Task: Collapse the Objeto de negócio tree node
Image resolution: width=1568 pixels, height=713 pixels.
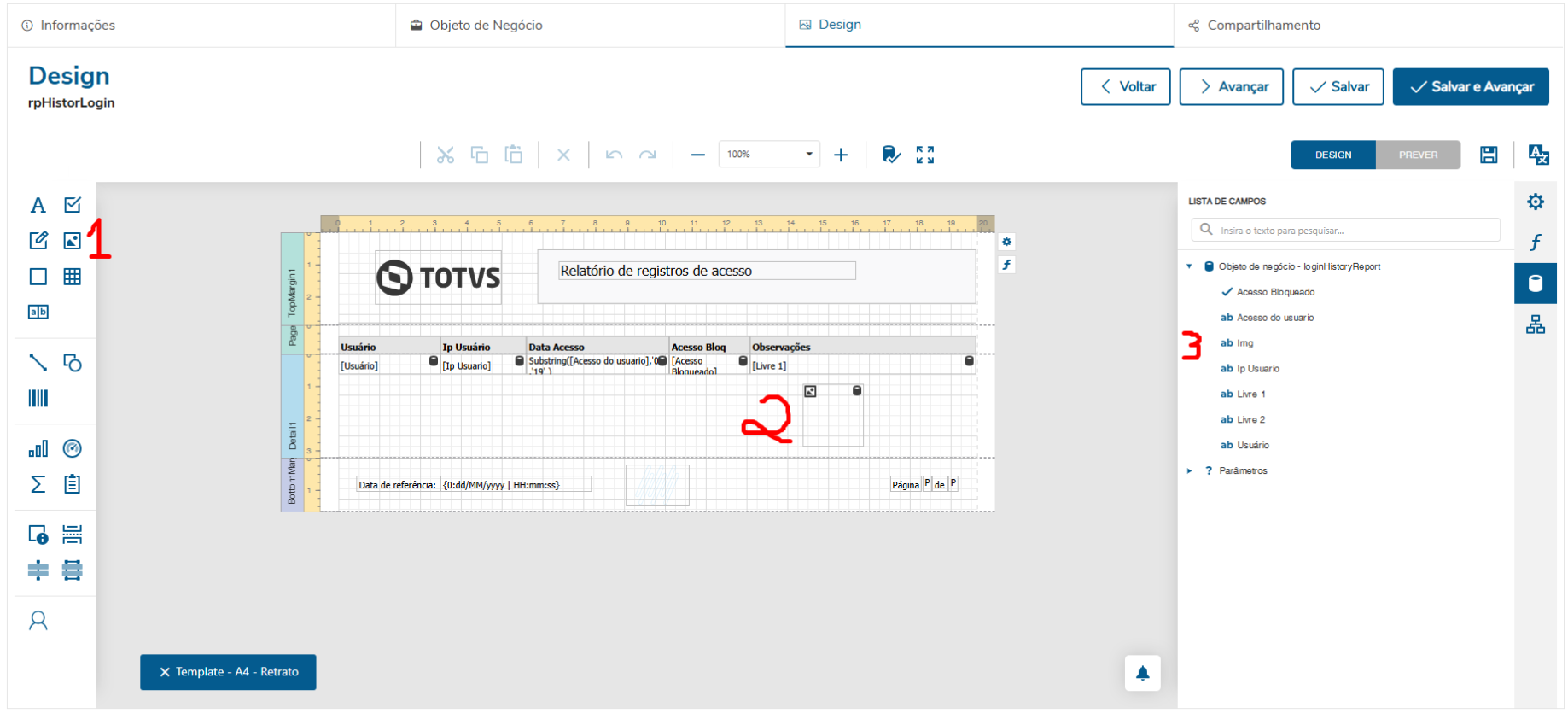Action: [x=1190, y=266]
